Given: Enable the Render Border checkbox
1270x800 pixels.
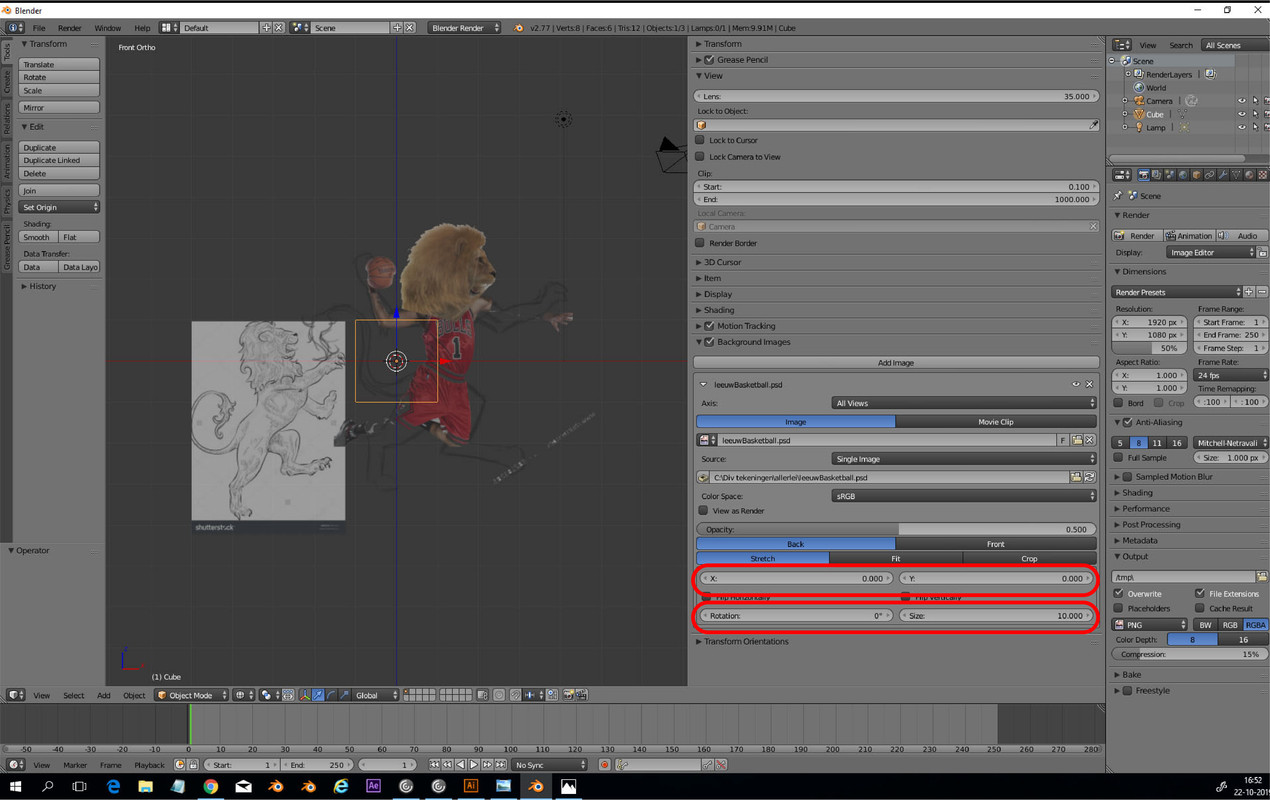Looking at the screenshot, I should [x=700, y=243].
